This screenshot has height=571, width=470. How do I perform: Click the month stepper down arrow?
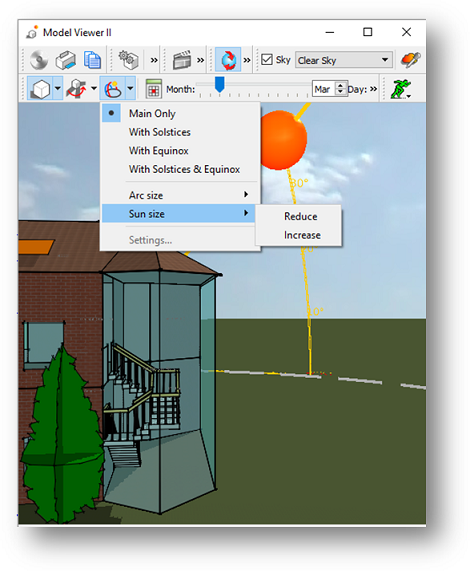pyautogui.click(x=340, y=92)
